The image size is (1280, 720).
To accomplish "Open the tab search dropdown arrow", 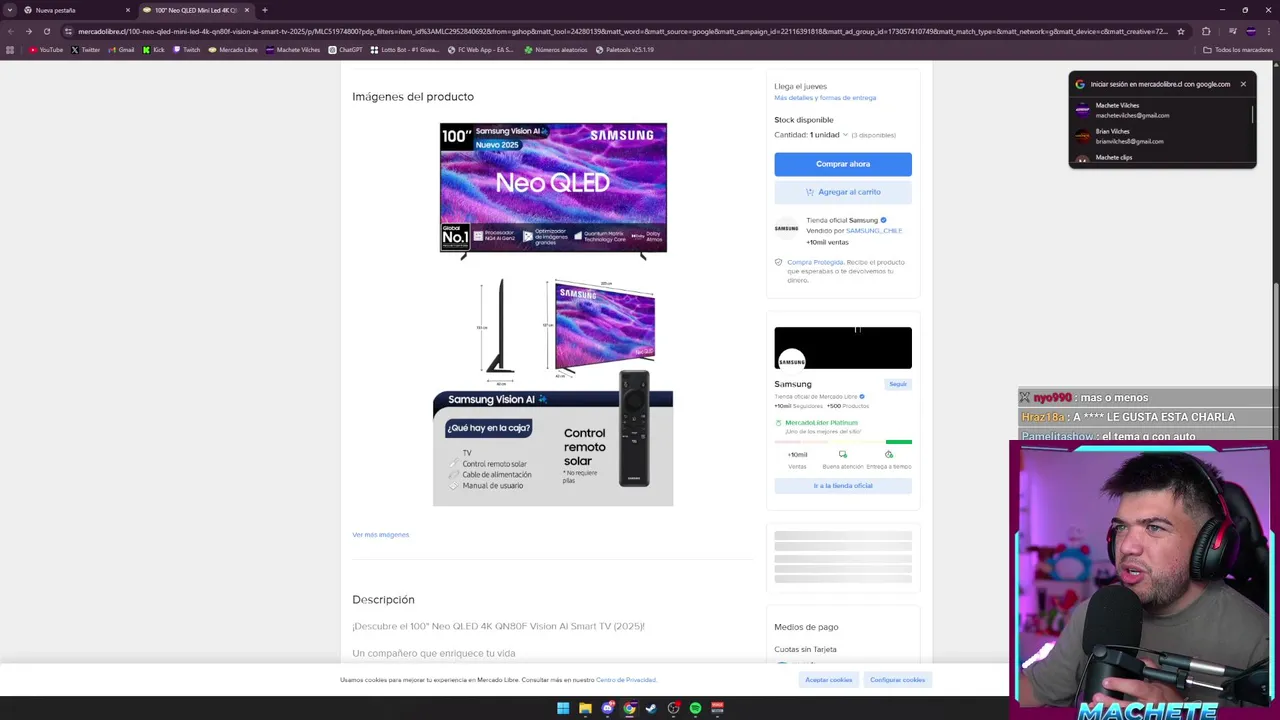I will pyautogui.click(x=9, y=10).
